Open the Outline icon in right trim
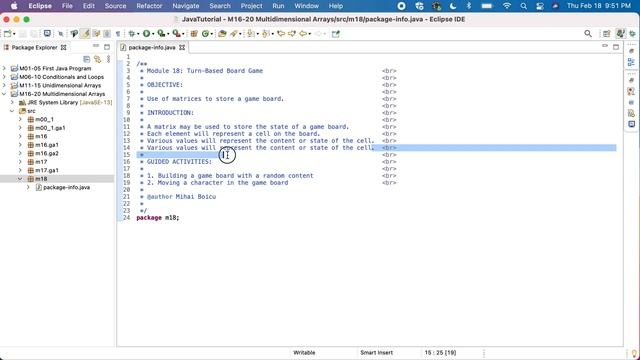 (x=631, y=62)
